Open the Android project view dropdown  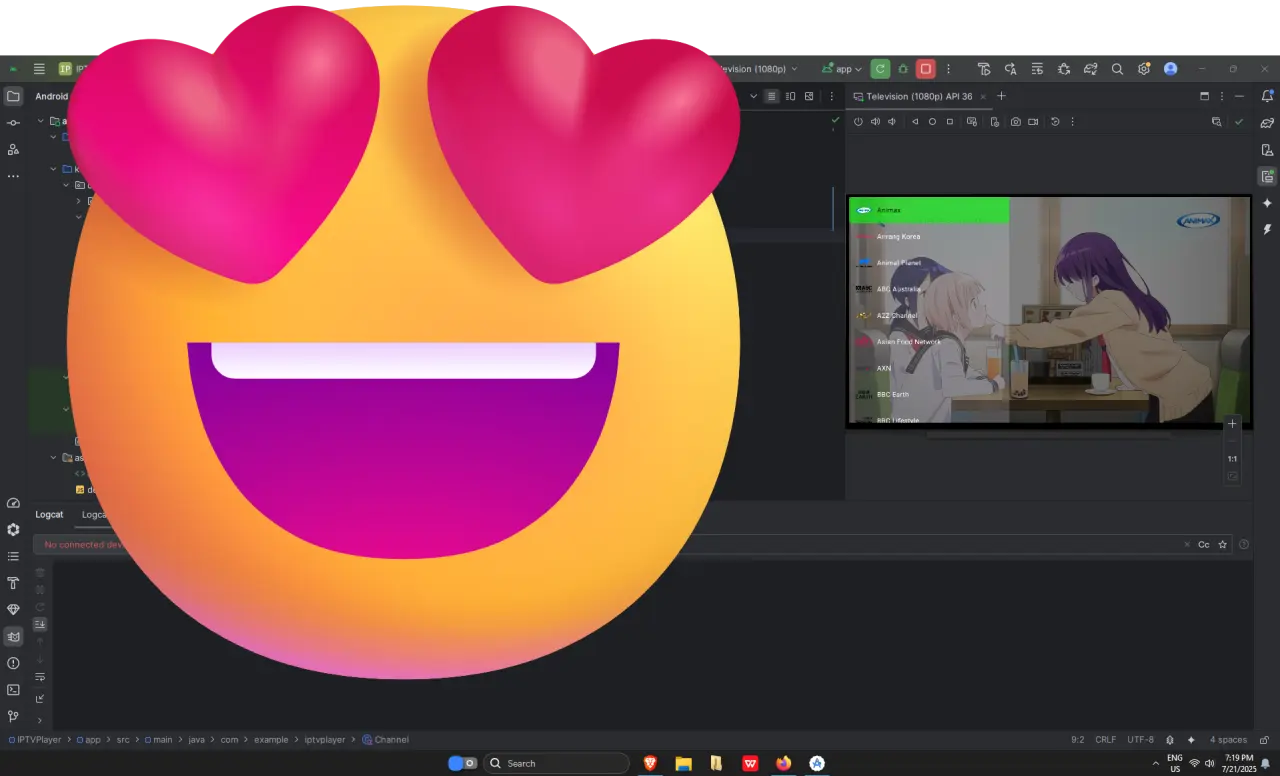coord(52,96)
